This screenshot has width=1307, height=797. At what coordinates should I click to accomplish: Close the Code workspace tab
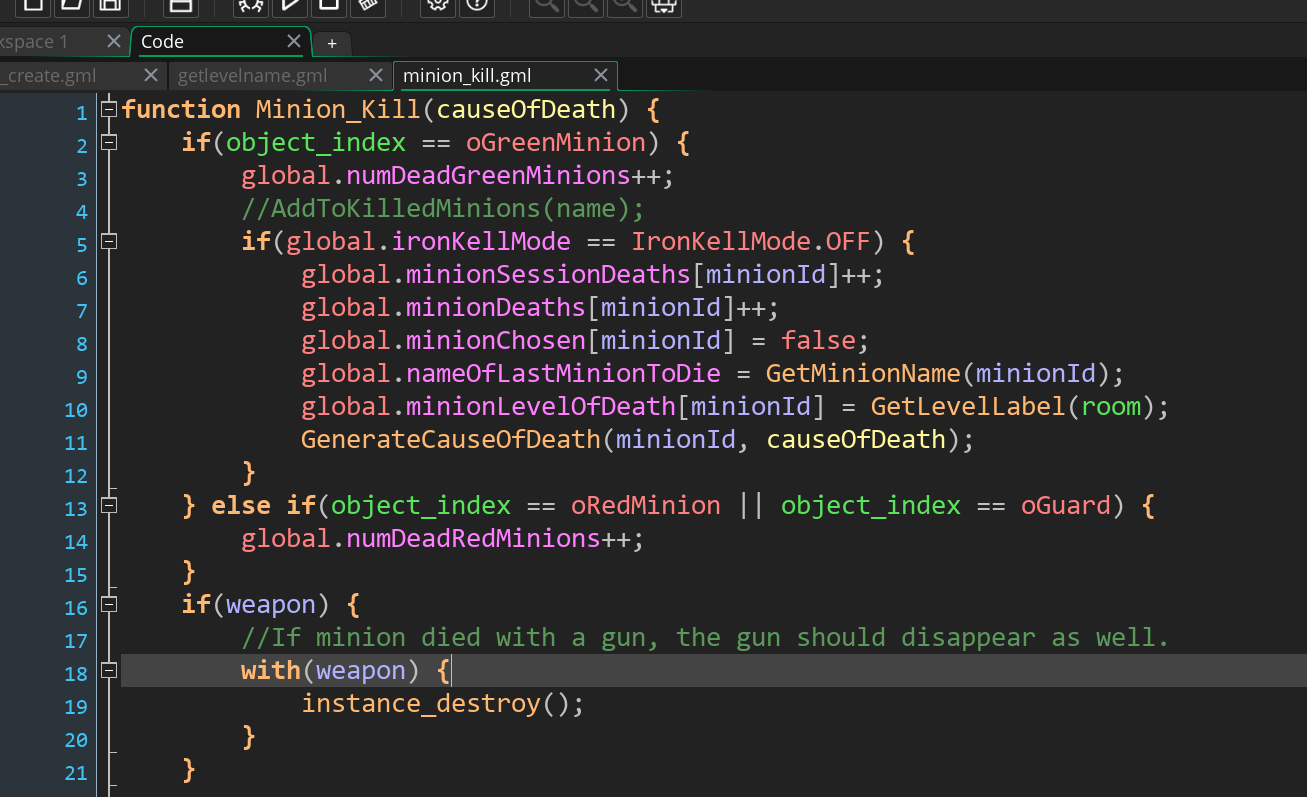(x=294, y=41)
